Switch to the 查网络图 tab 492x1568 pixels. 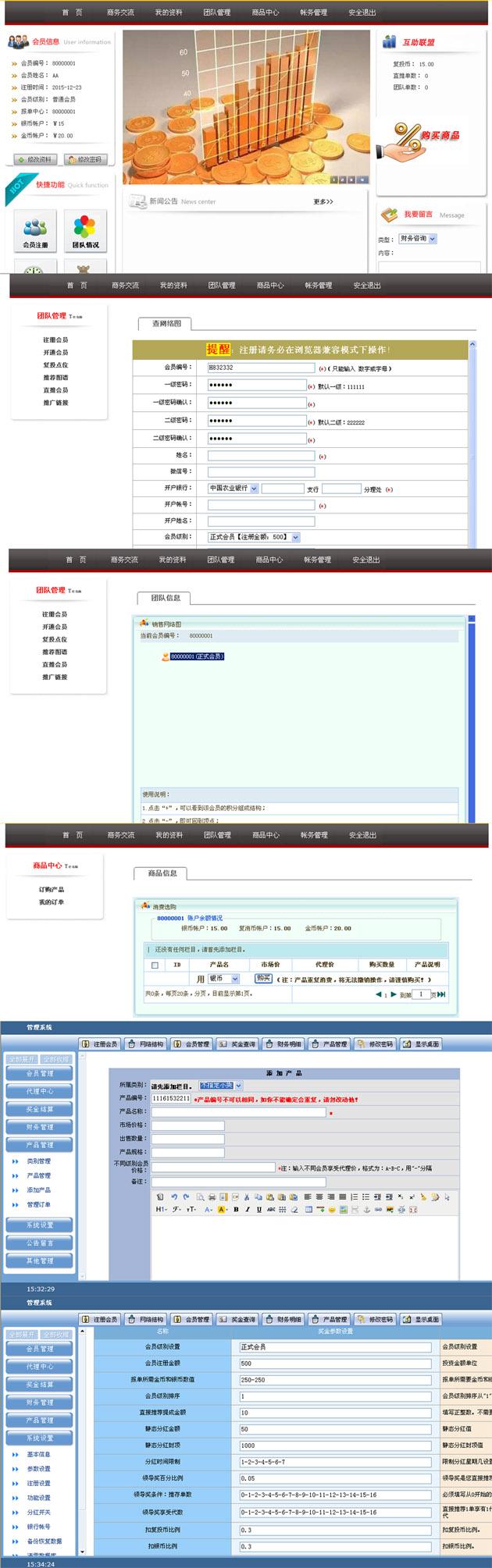[x=166, y=323]
